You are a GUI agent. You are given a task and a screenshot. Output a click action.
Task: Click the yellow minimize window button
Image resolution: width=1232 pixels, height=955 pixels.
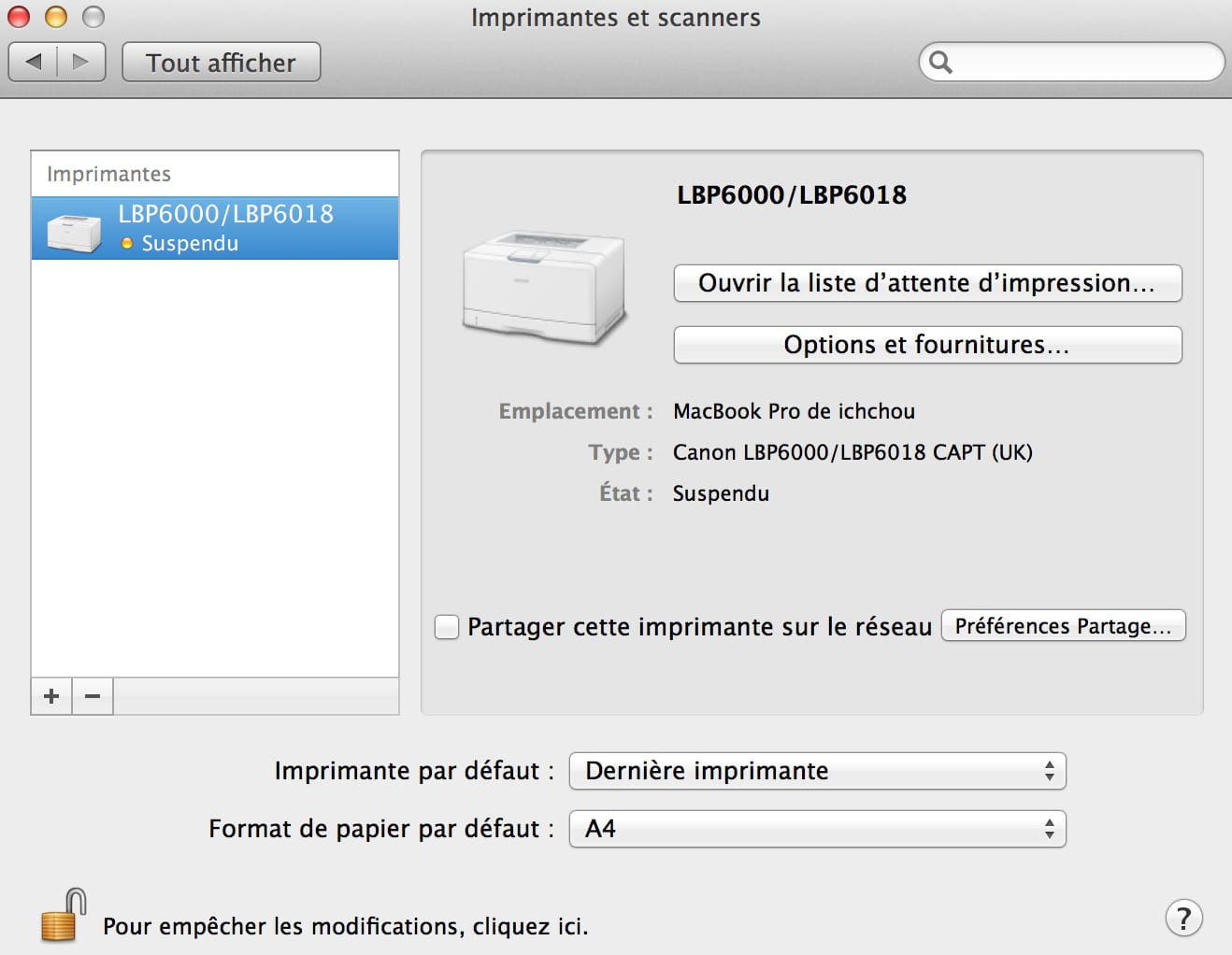point(56,17)
